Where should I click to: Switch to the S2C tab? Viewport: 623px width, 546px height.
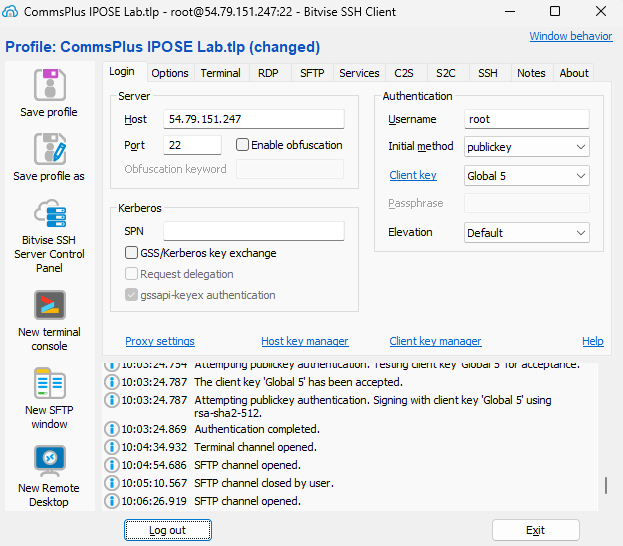tap(446, 73)
